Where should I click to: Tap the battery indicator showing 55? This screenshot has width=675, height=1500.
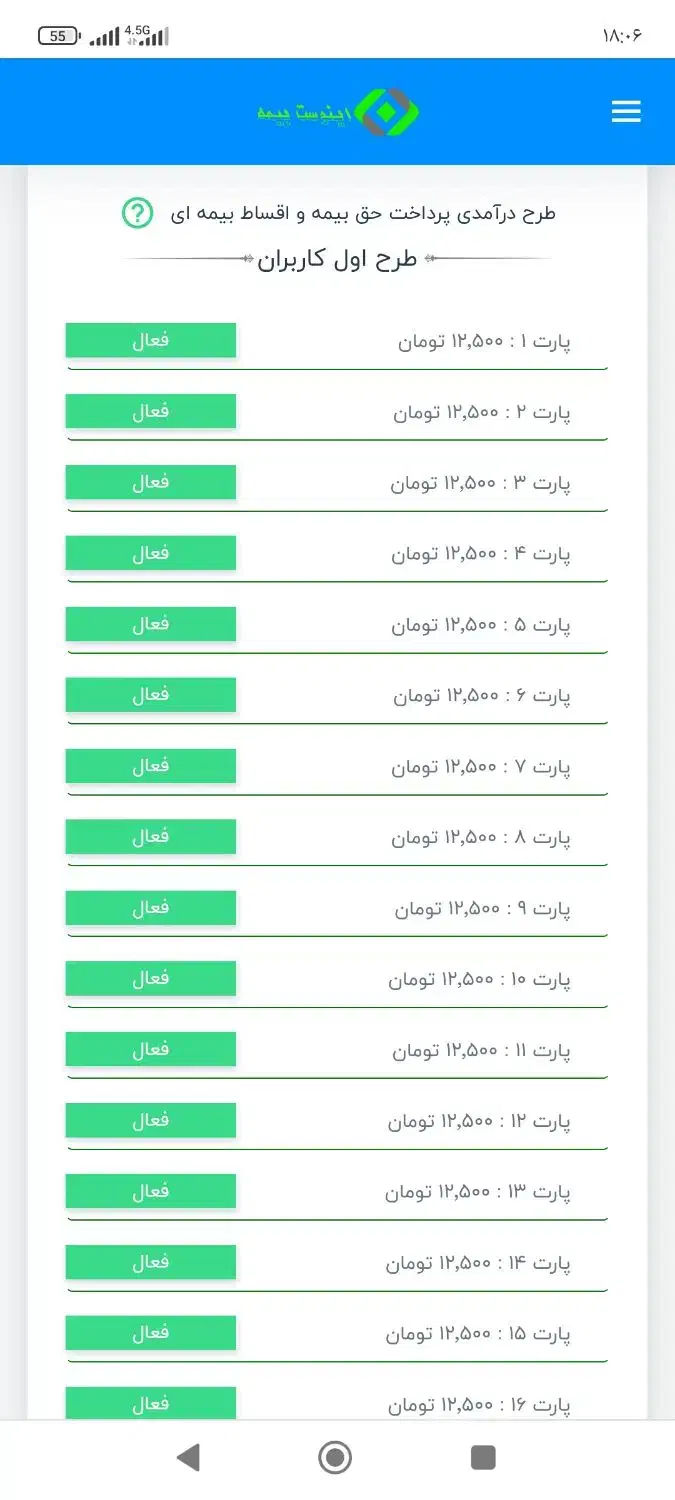pyautogui.click(x=57, y=35)
